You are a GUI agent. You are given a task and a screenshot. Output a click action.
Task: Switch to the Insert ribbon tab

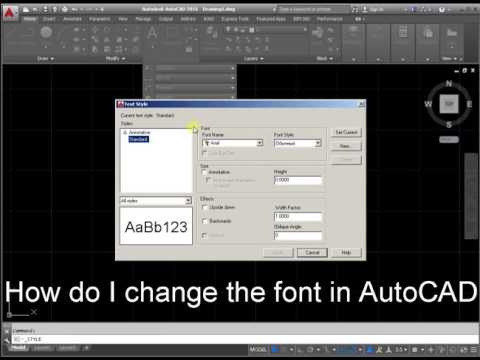coord(49,19)
